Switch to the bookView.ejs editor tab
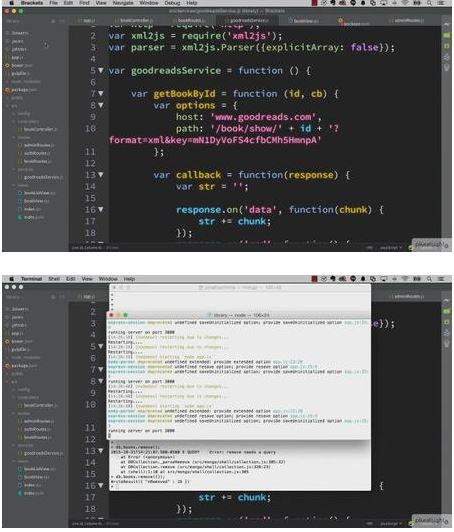Viewport: 454px width, 532px height. (304, 21)
